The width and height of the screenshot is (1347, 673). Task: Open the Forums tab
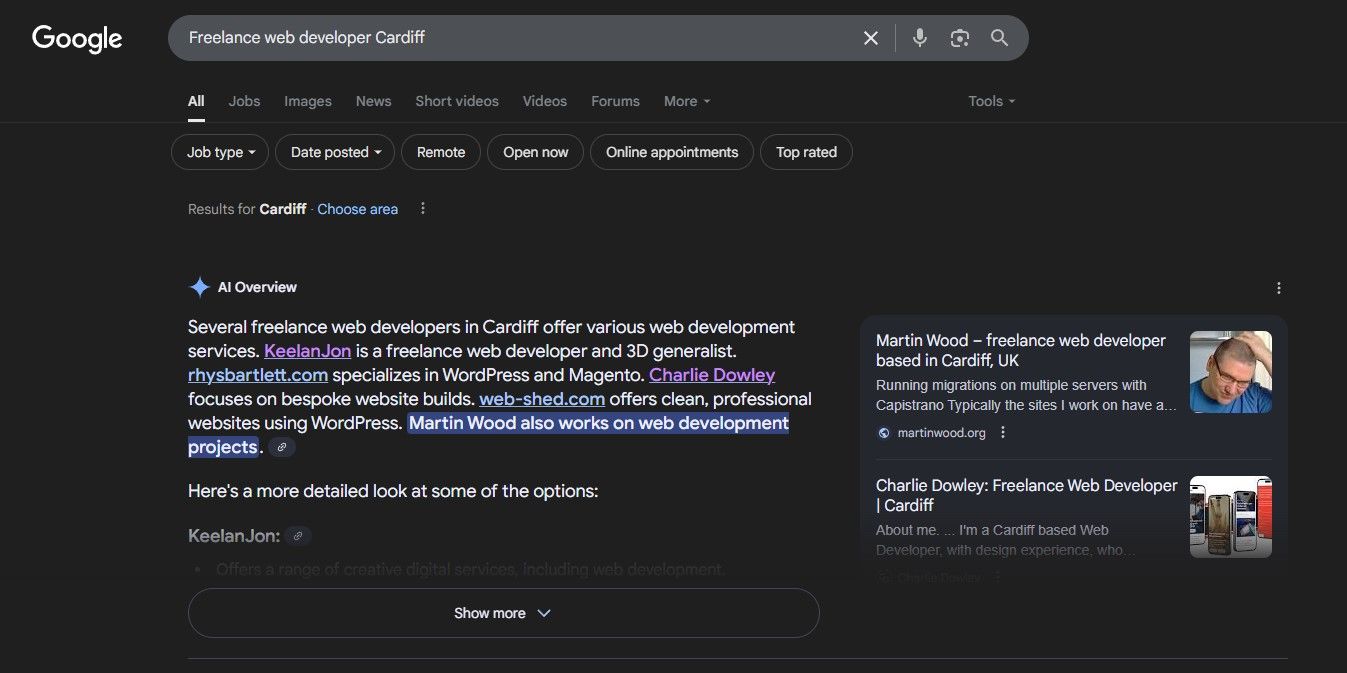coord(615,101)
